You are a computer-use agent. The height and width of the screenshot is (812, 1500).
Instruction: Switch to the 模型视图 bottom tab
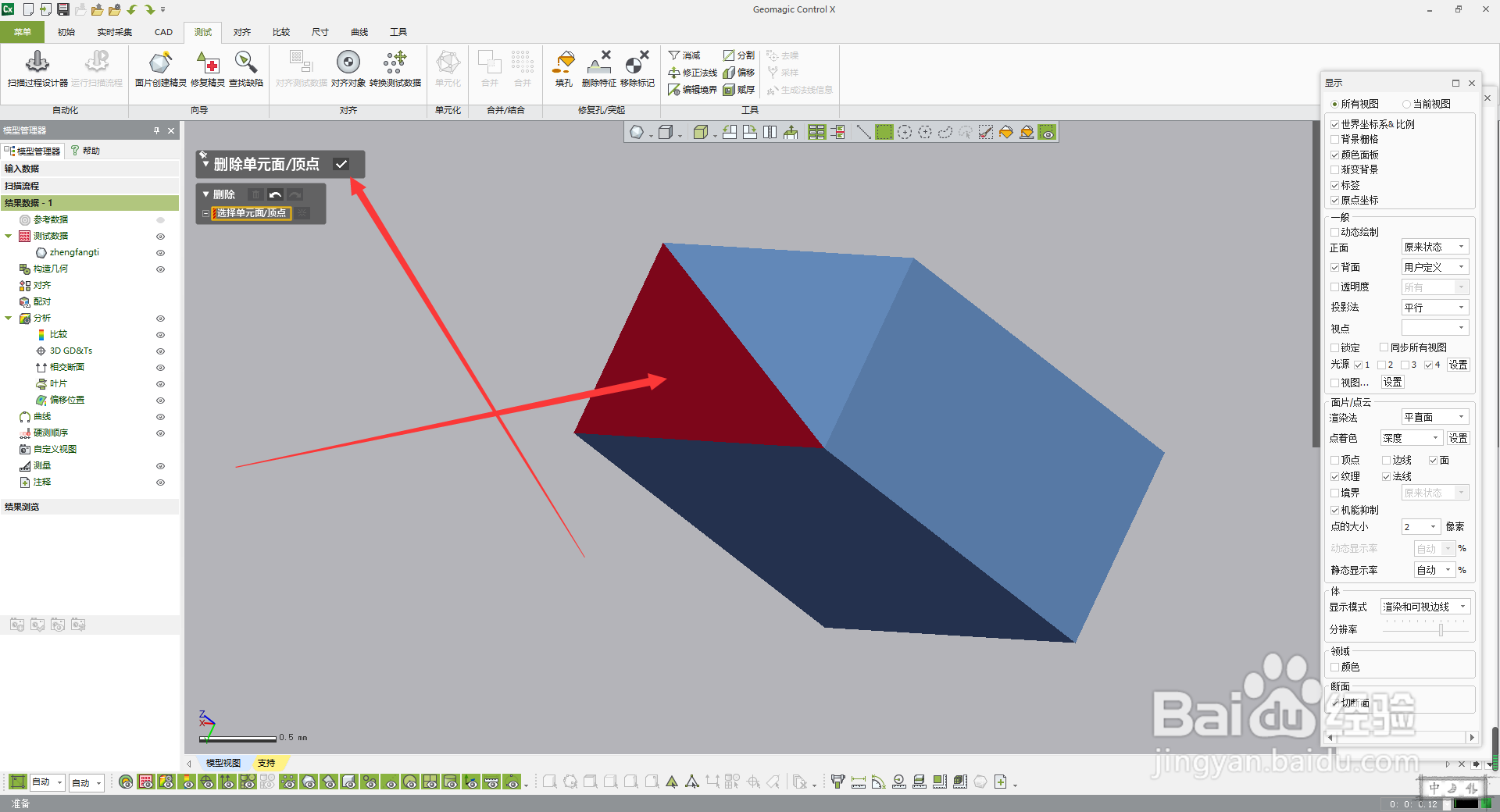click(223, 763)
